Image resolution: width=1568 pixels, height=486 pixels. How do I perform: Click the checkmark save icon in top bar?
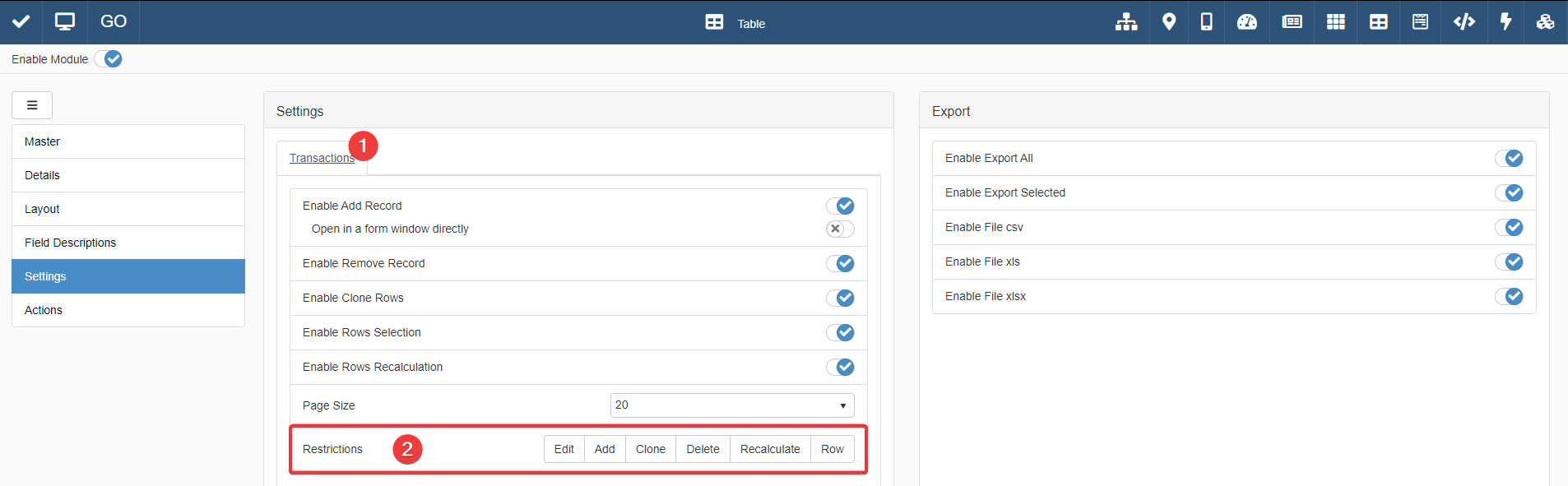click(x=21, y=22)
